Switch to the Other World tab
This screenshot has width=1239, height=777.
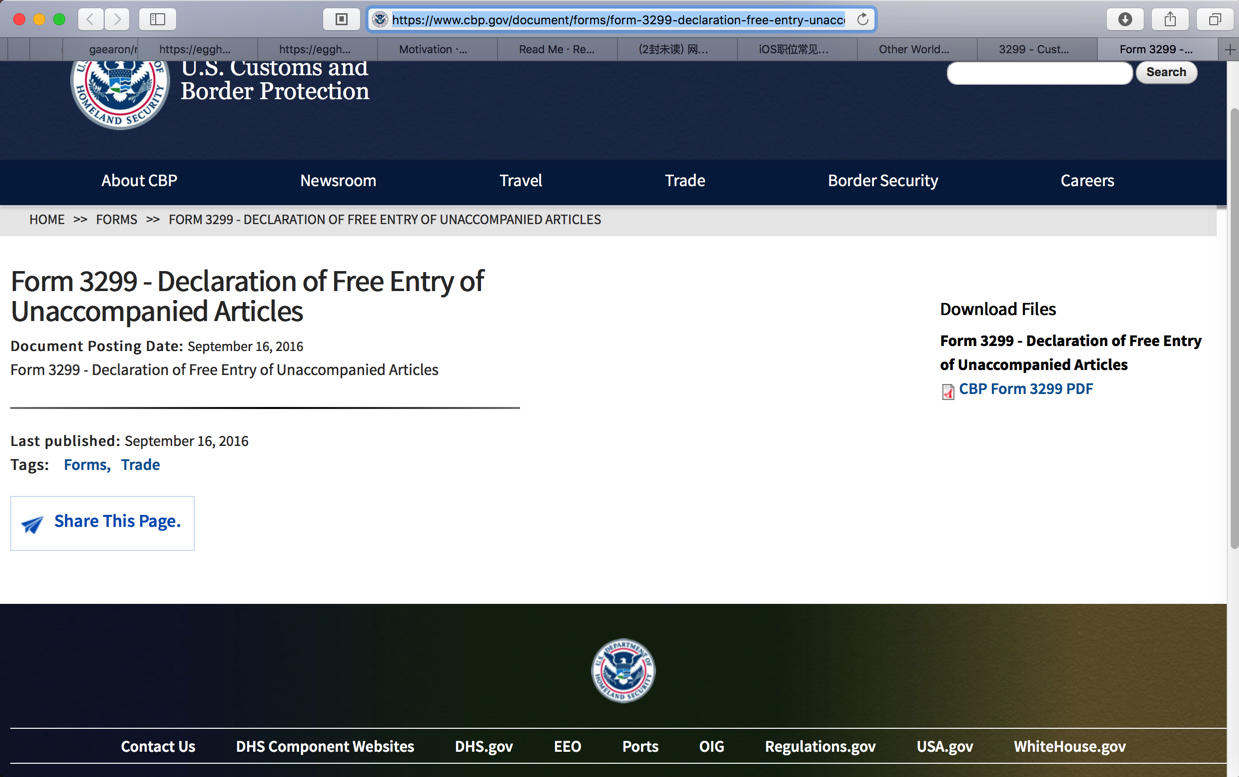click(x=917, y=49)
